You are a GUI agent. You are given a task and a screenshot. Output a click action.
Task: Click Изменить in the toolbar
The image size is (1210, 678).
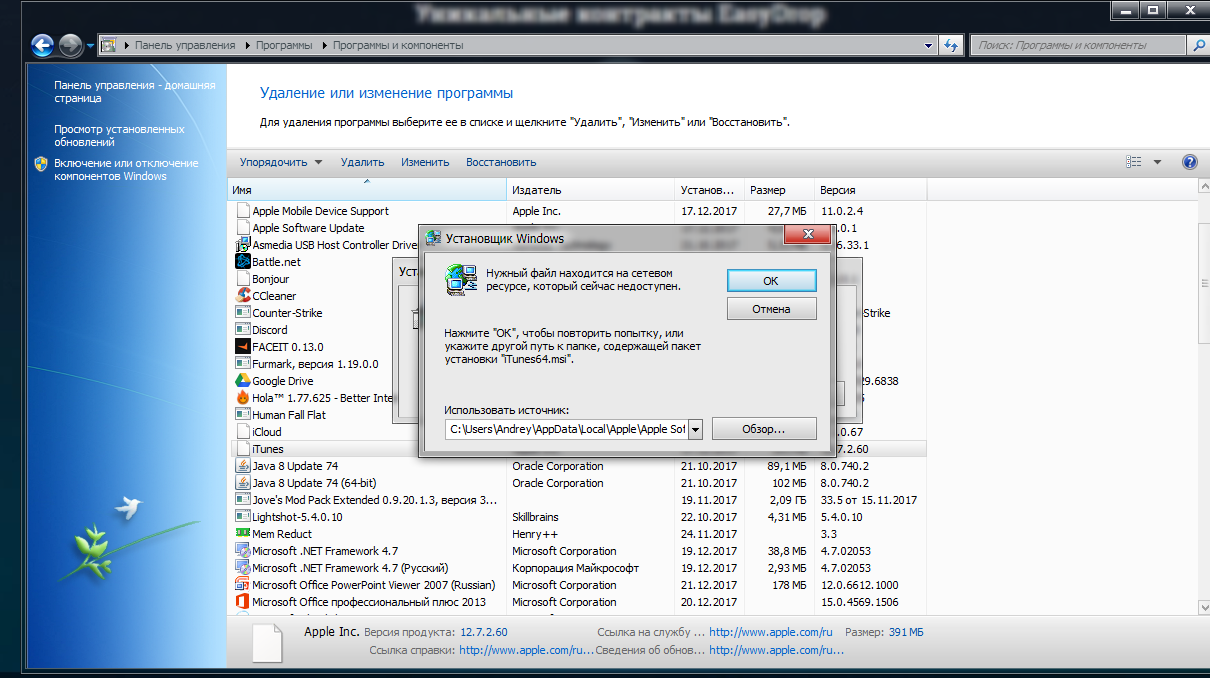(425, 162)
